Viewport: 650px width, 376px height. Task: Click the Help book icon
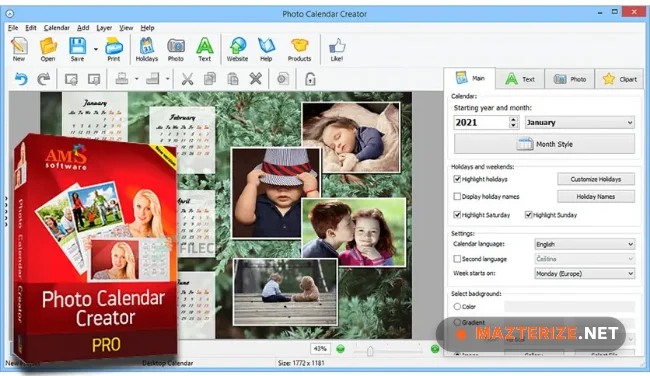pyautogui.click(x=266, y=49)
